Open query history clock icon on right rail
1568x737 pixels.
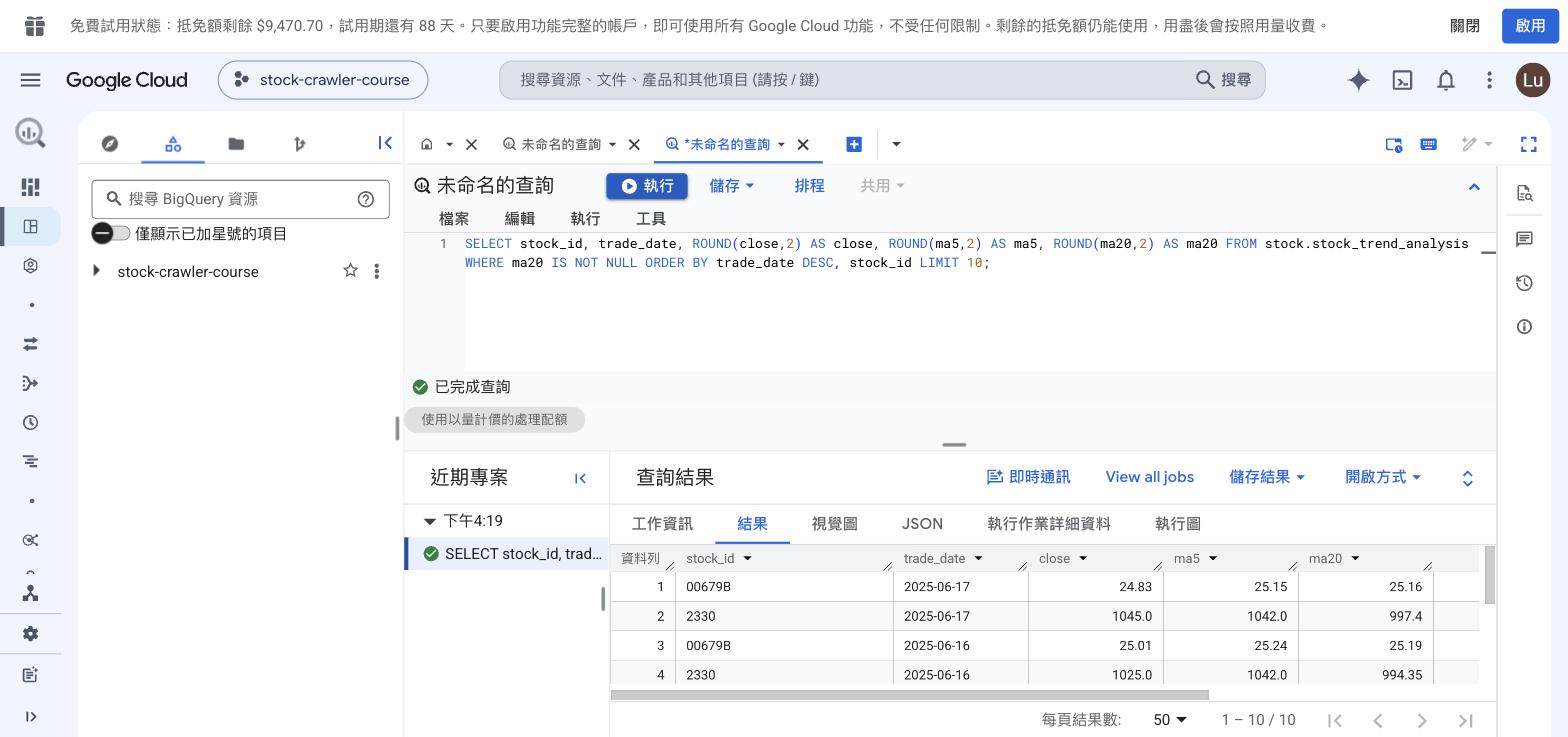[x=1524, y=283]
